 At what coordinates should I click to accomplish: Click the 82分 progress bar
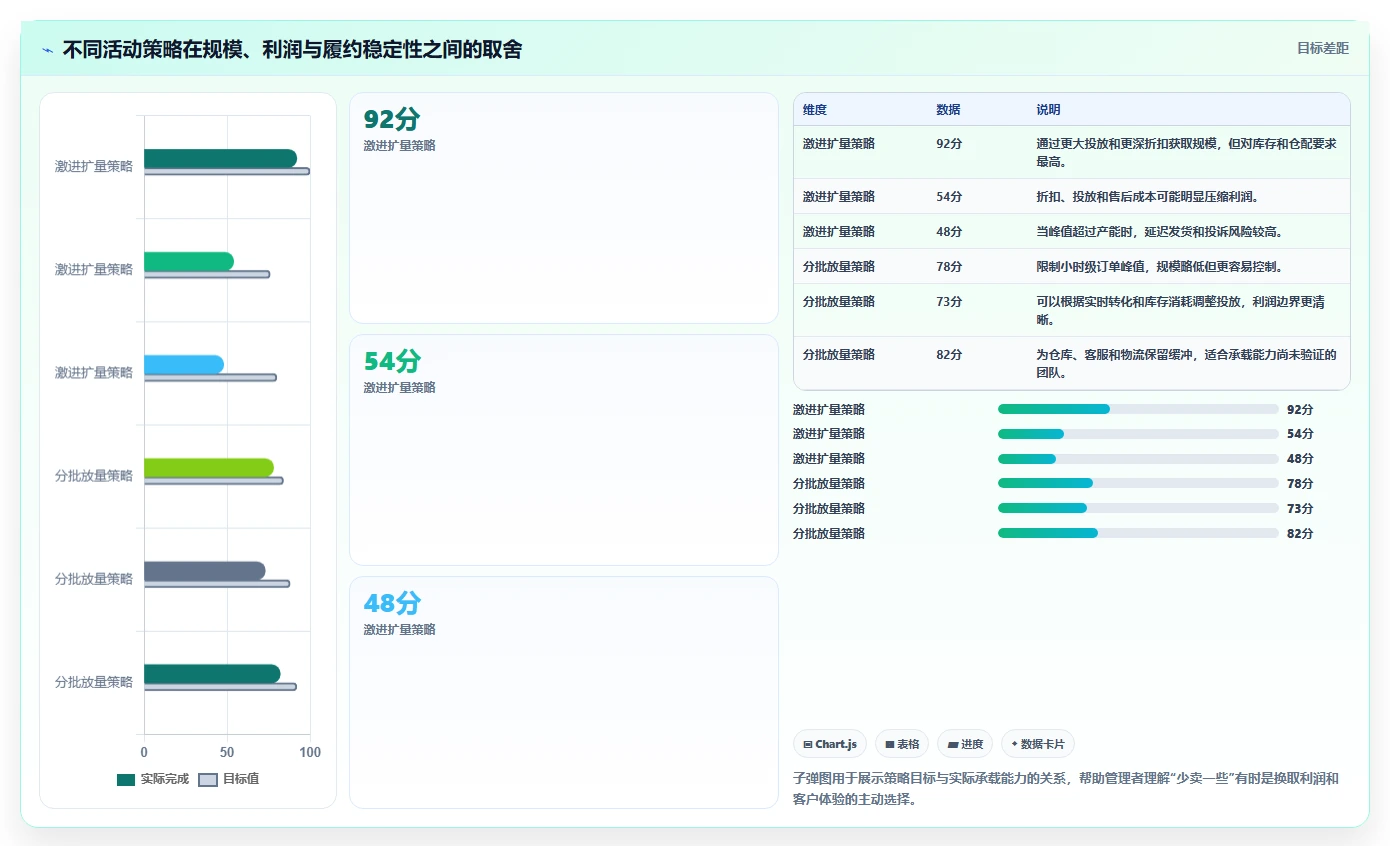pyautogui.click(x=1138, y=534)
